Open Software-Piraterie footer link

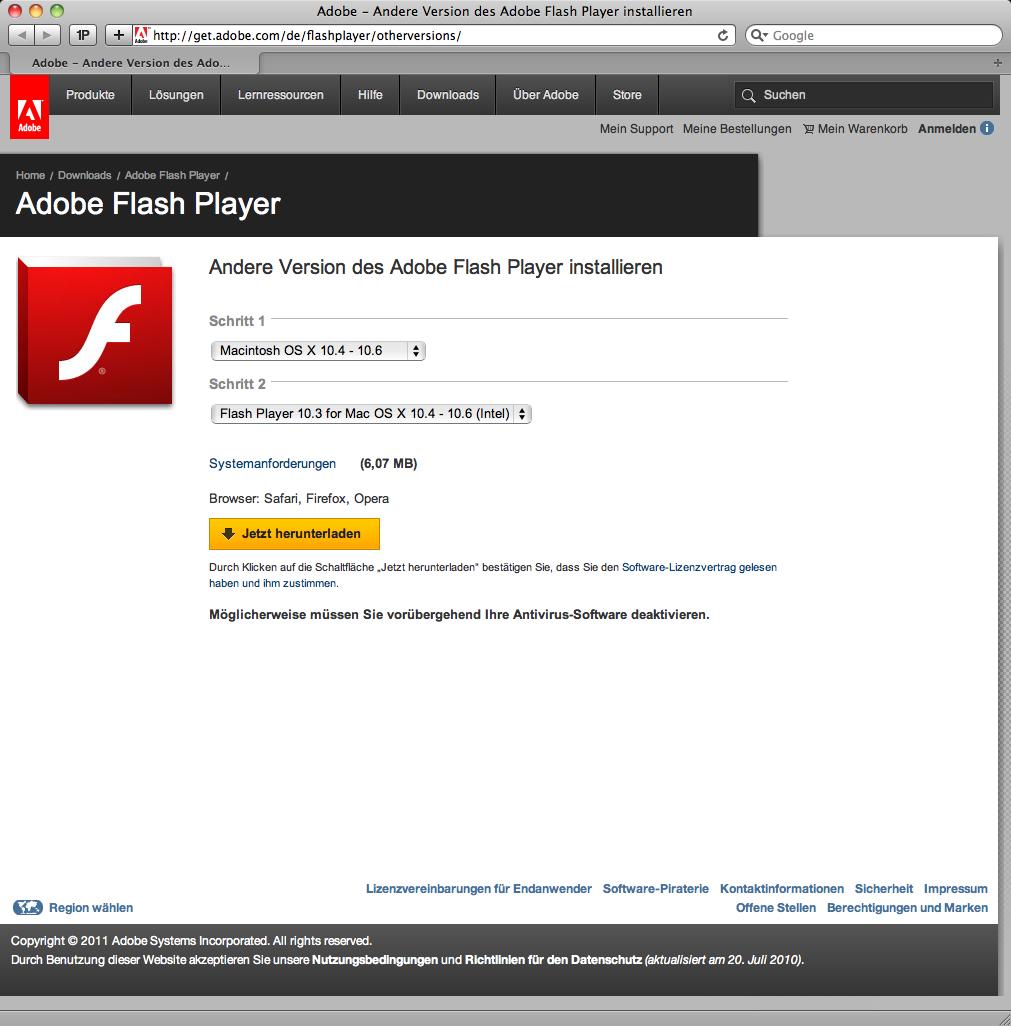pos(656,889)
